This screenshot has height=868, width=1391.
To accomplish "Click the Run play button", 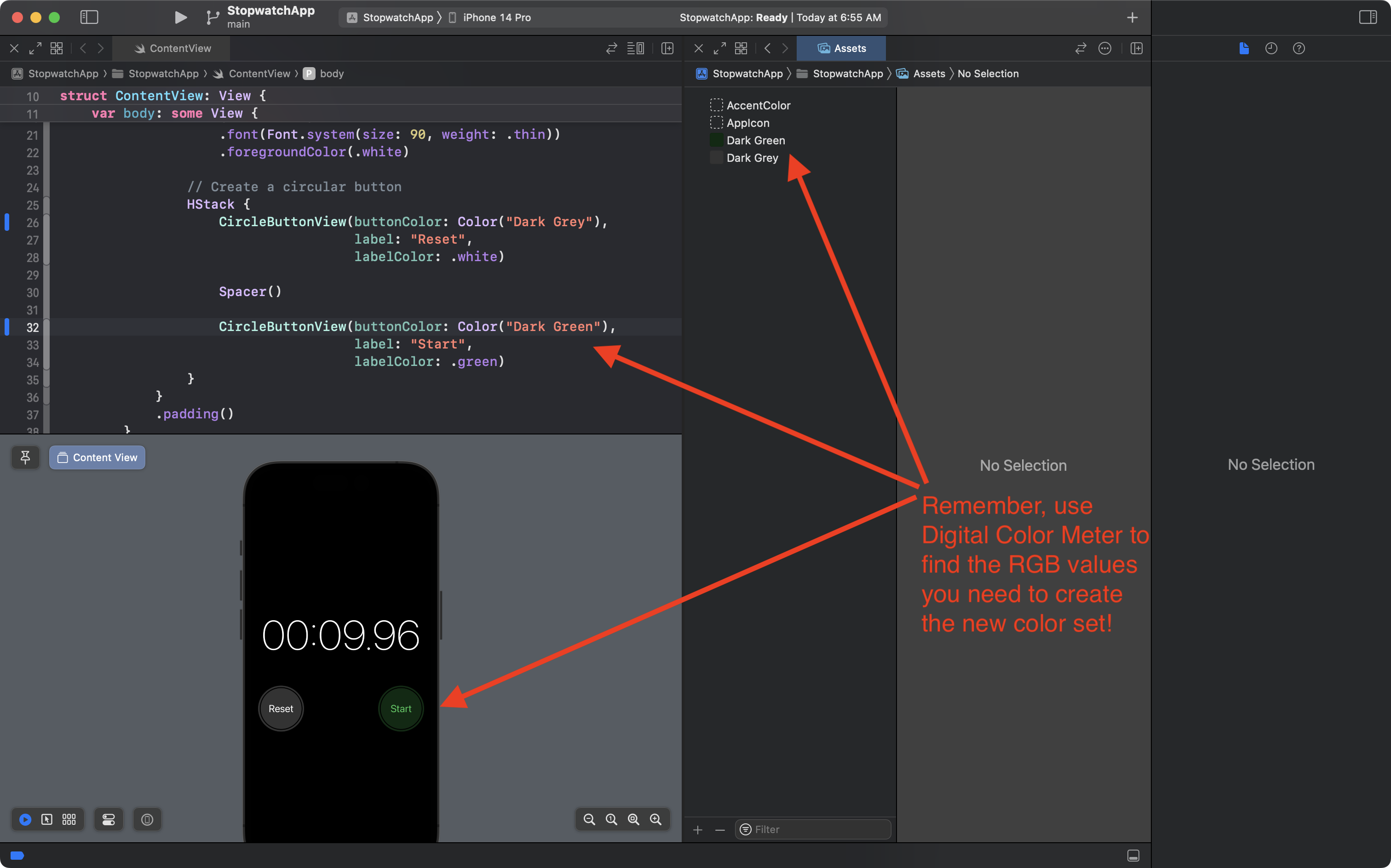I will tap(180, 17).
